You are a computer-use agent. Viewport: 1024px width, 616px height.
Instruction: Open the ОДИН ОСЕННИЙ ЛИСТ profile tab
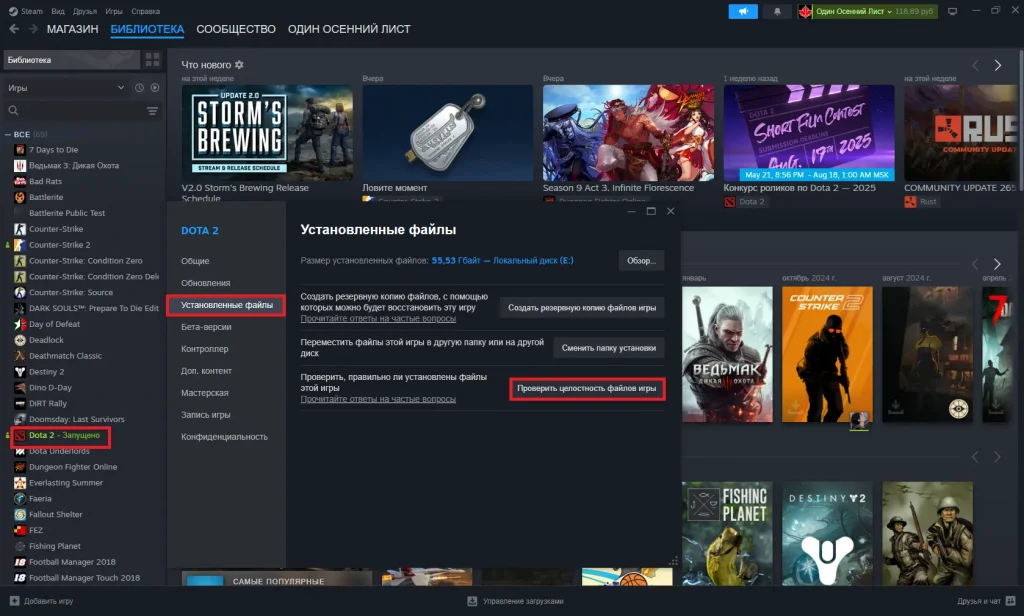point(349,29)
